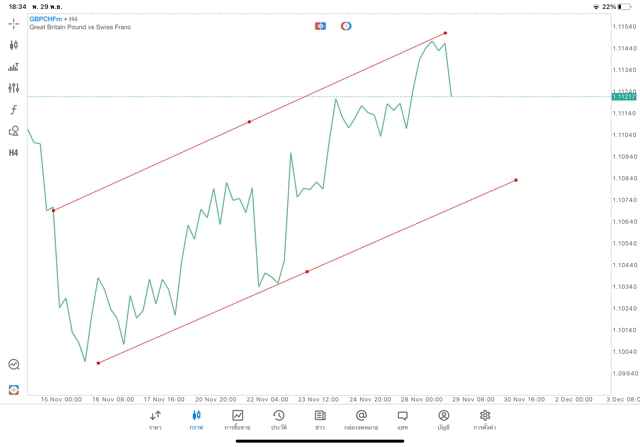Screen dimensions: 640x447
Task: Tap the red-blue circular clock icon
Action: [346, 24]
